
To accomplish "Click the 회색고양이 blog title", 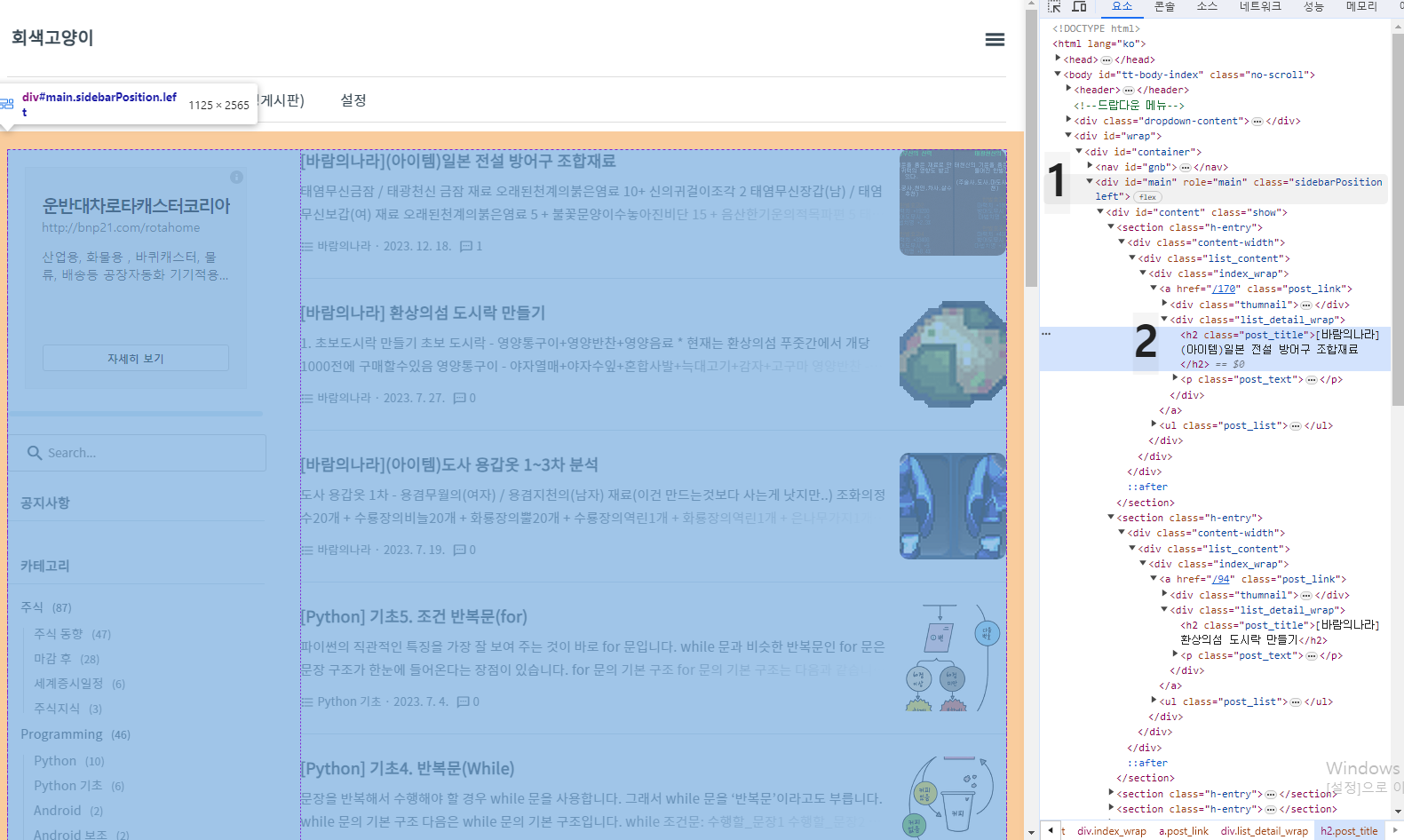I will coord(52,38).
